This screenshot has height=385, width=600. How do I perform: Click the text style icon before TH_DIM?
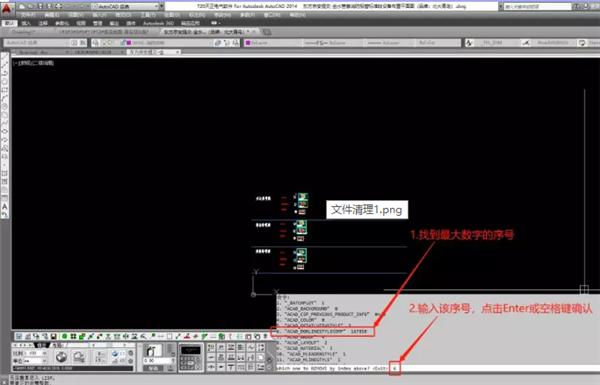coord(469,43)
